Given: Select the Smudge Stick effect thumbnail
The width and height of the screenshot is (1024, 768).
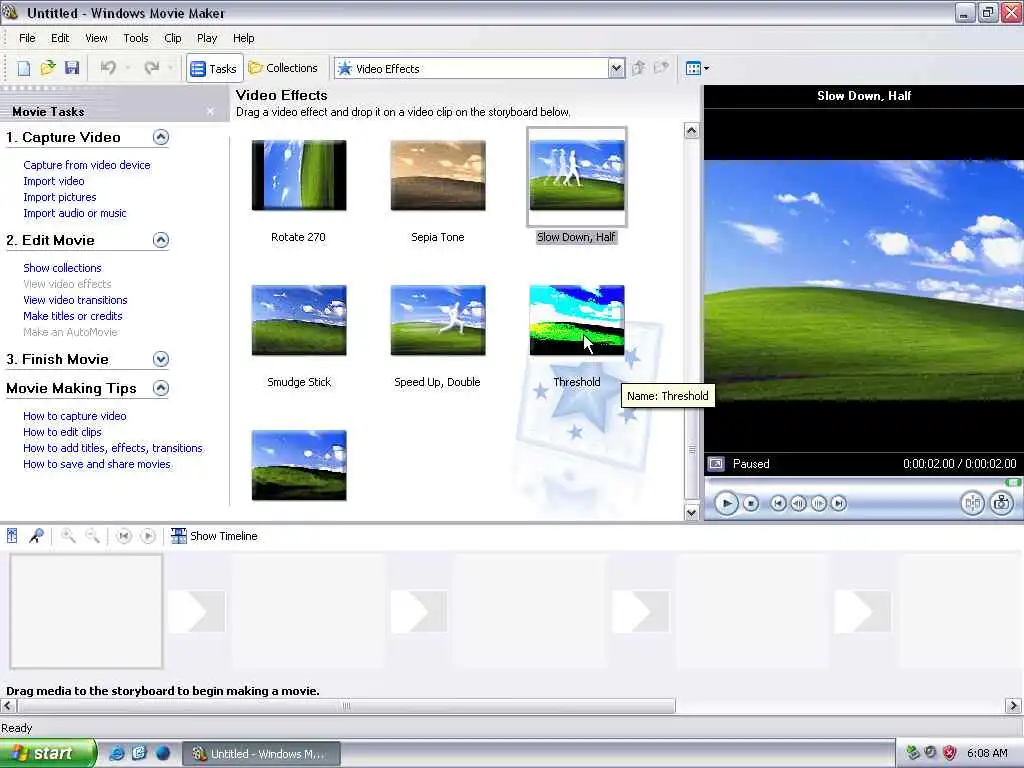Looking at the screenshot, I should click(x=299, y=321).
